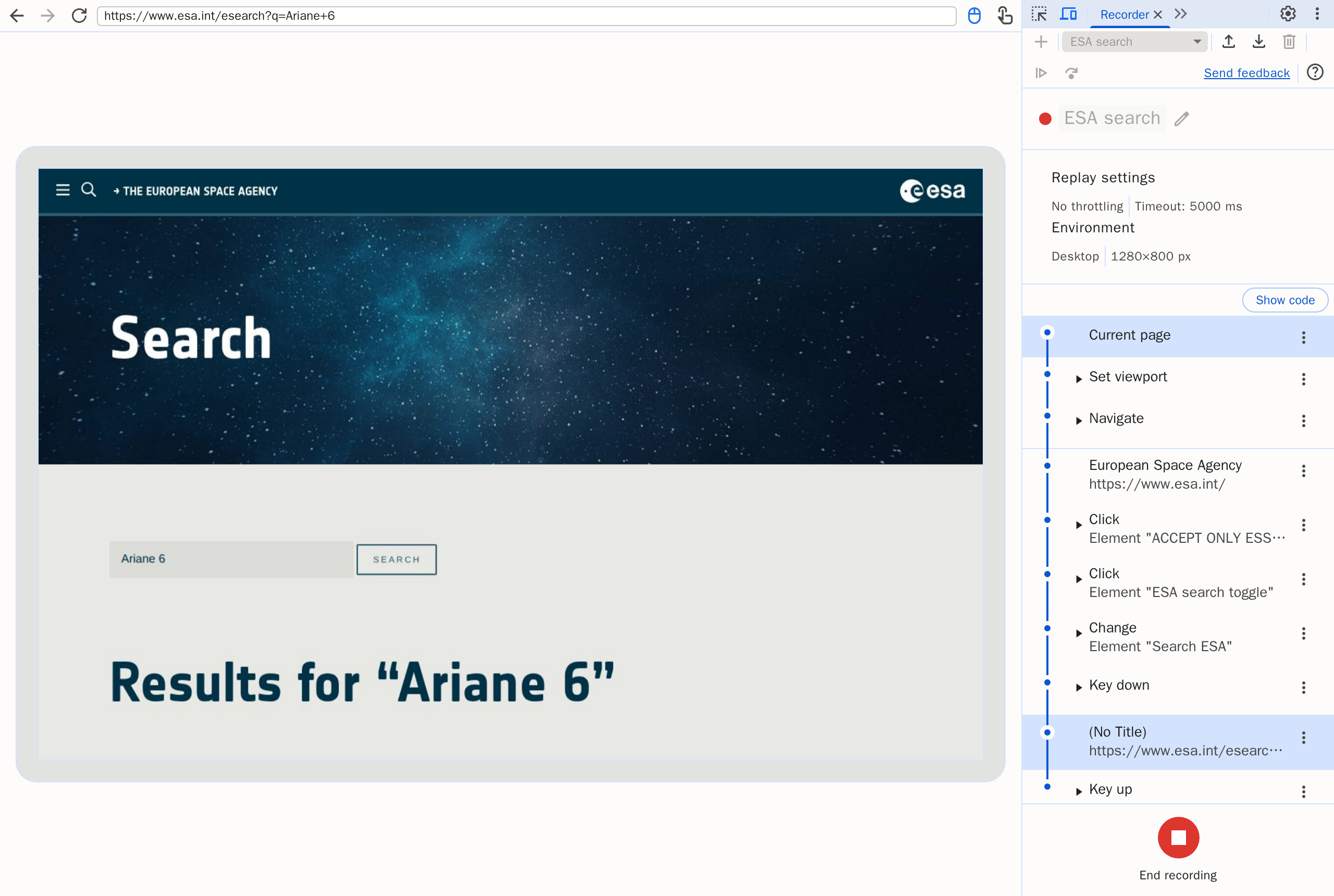
Task: Close the Recorder tab
Action: click(1158, 14)
